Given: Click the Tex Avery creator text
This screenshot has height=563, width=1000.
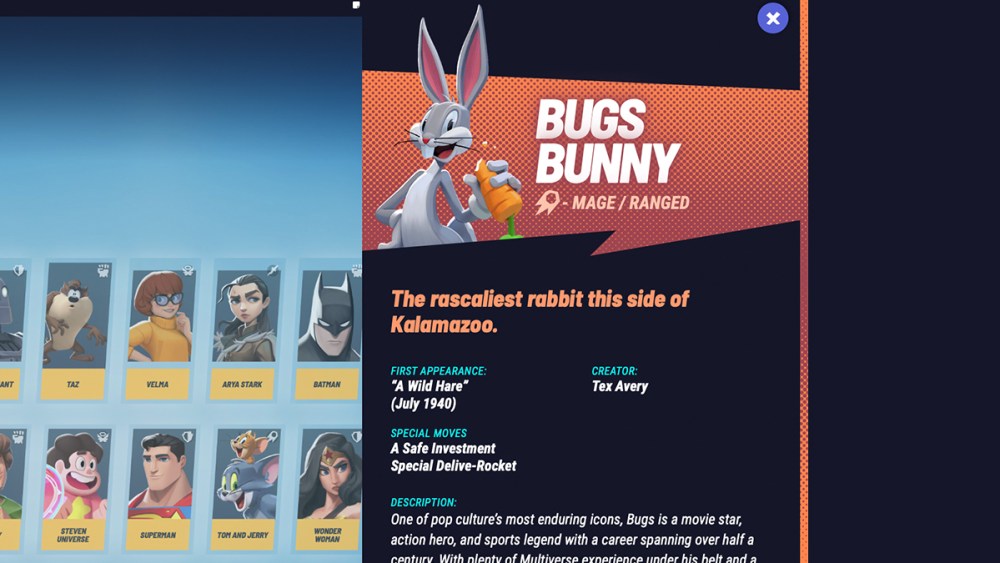Looking at the screenshot, I should (620, 386).
